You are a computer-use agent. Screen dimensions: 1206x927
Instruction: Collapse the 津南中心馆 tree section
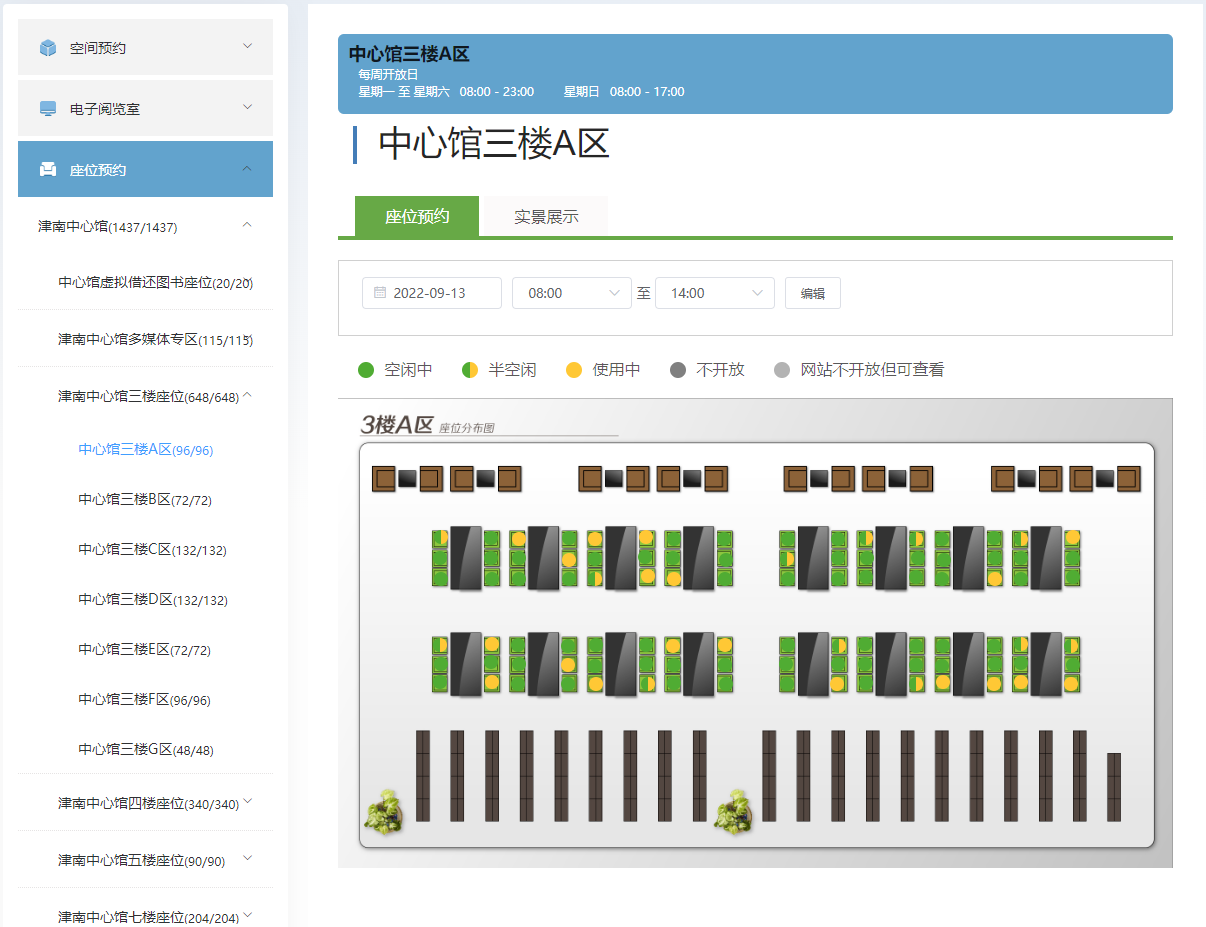(247, 226)
